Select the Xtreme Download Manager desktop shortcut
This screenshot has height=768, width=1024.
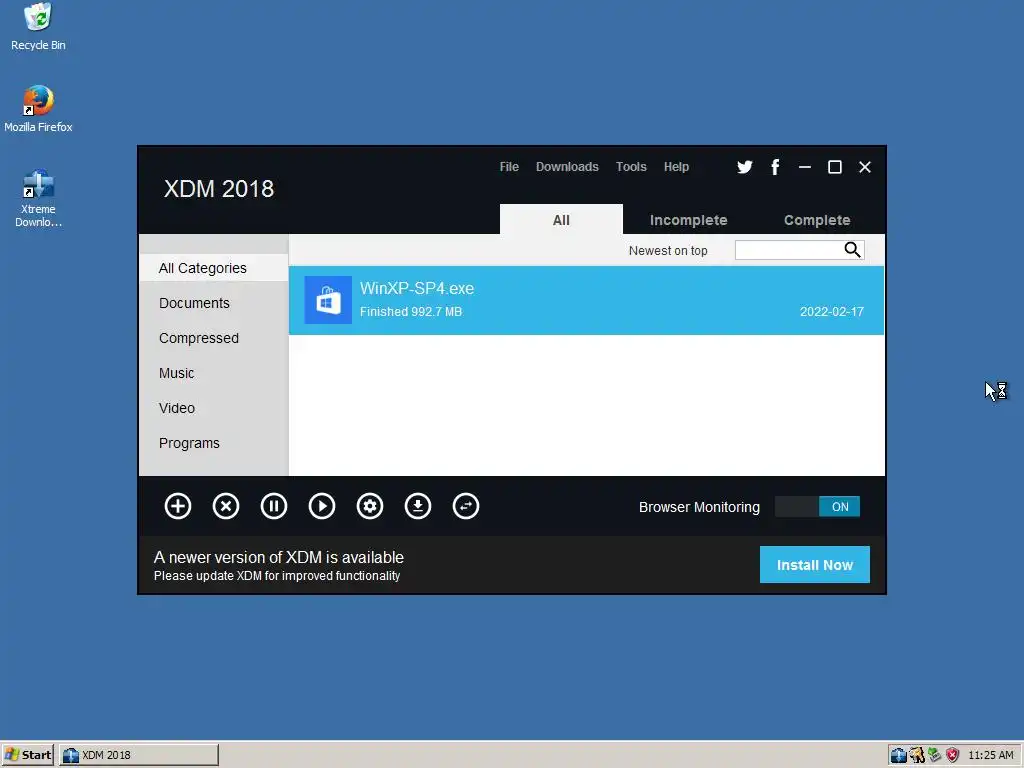click(x=38, y=199)
